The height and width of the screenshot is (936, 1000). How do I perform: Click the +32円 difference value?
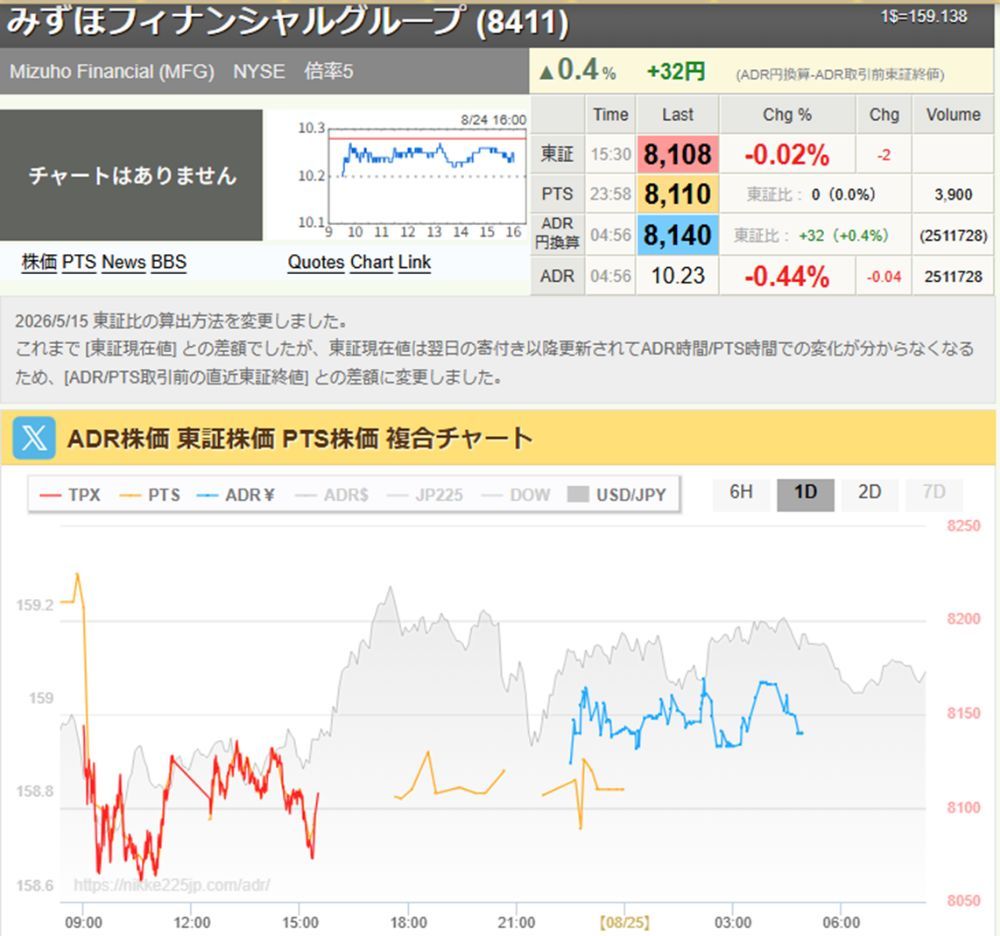point(676,71)
